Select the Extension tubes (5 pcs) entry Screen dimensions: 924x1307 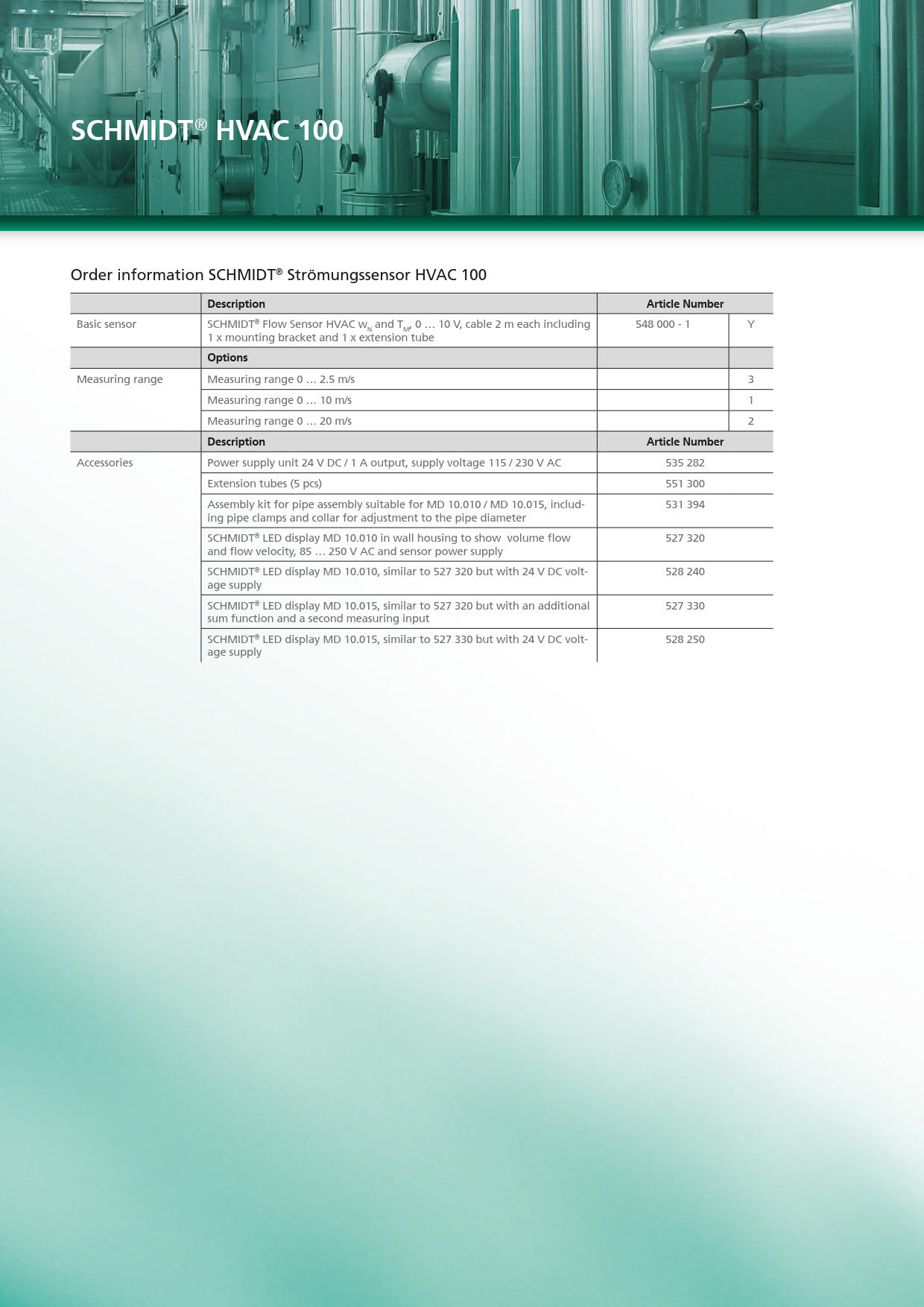coord(265,484)
